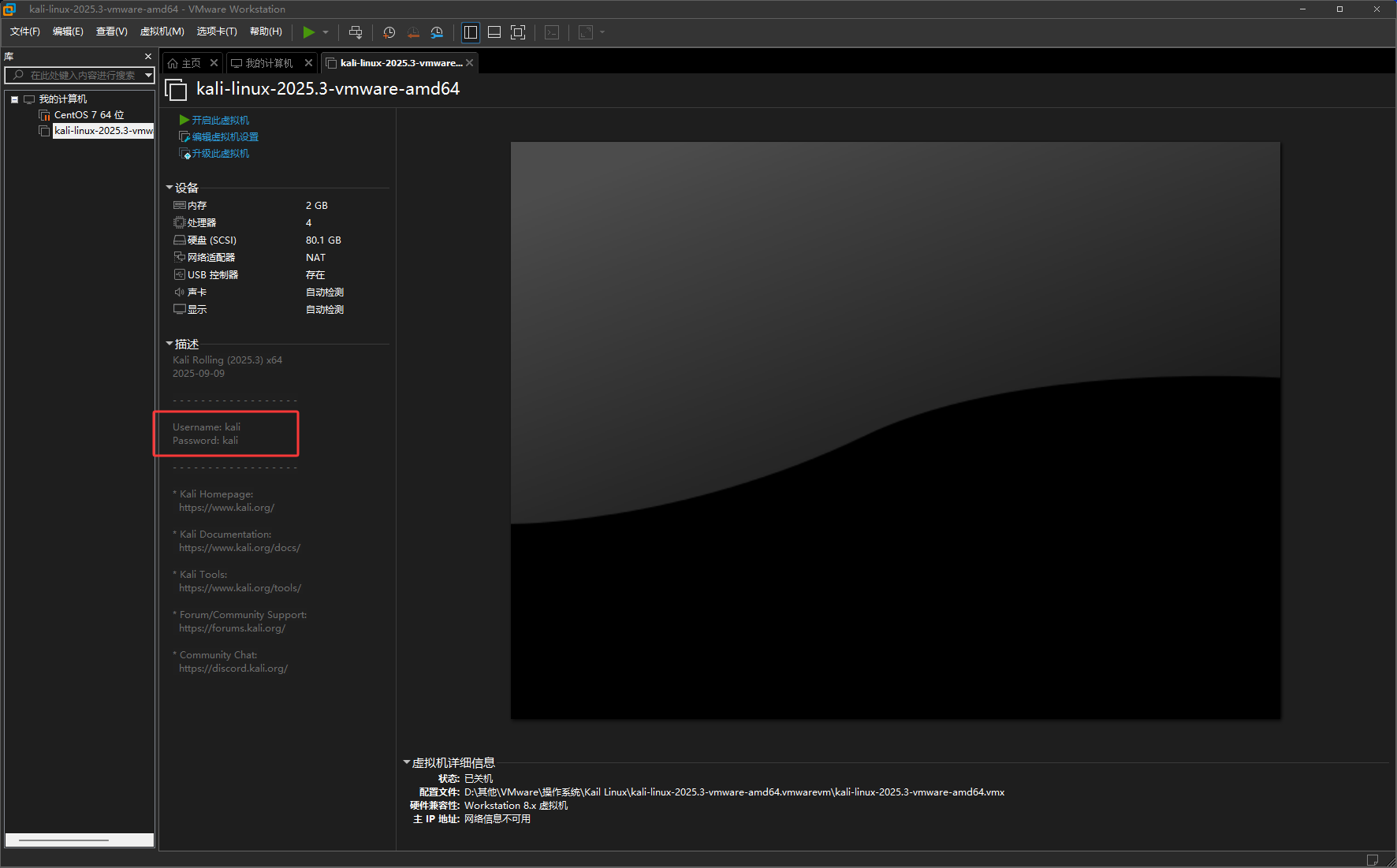The image size is (1397, 868).
Task: Open the 虚拟机(M) menu
Action: (x=162, y=32)
